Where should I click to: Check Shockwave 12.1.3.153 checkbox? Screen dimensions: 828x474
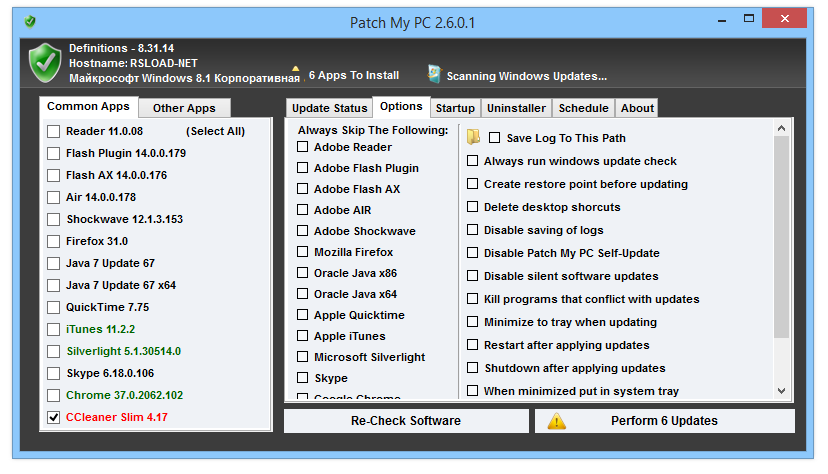coord(53,220)
